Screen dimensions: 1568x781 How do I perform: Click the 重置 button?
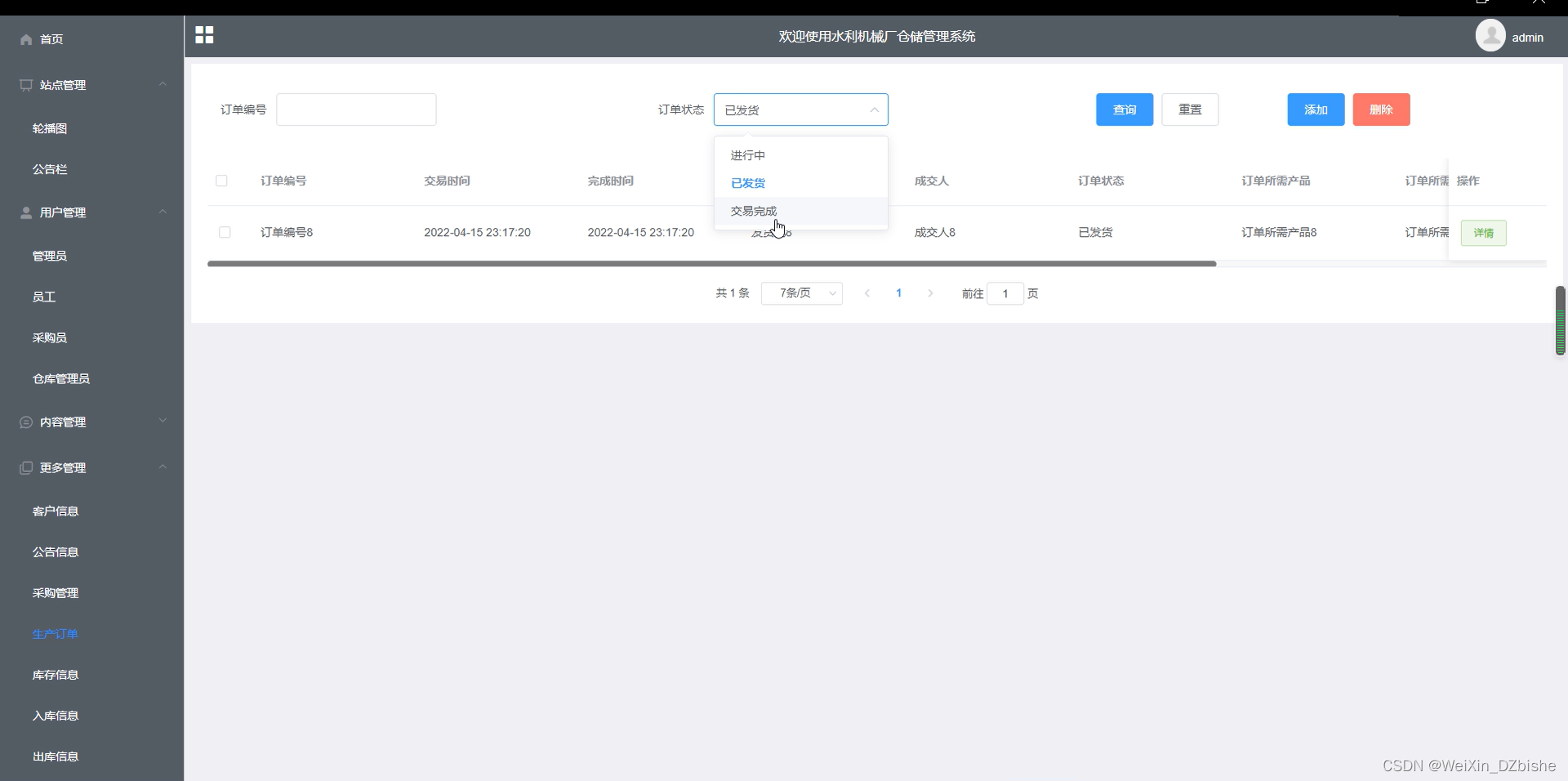[x=1190, y=109]
